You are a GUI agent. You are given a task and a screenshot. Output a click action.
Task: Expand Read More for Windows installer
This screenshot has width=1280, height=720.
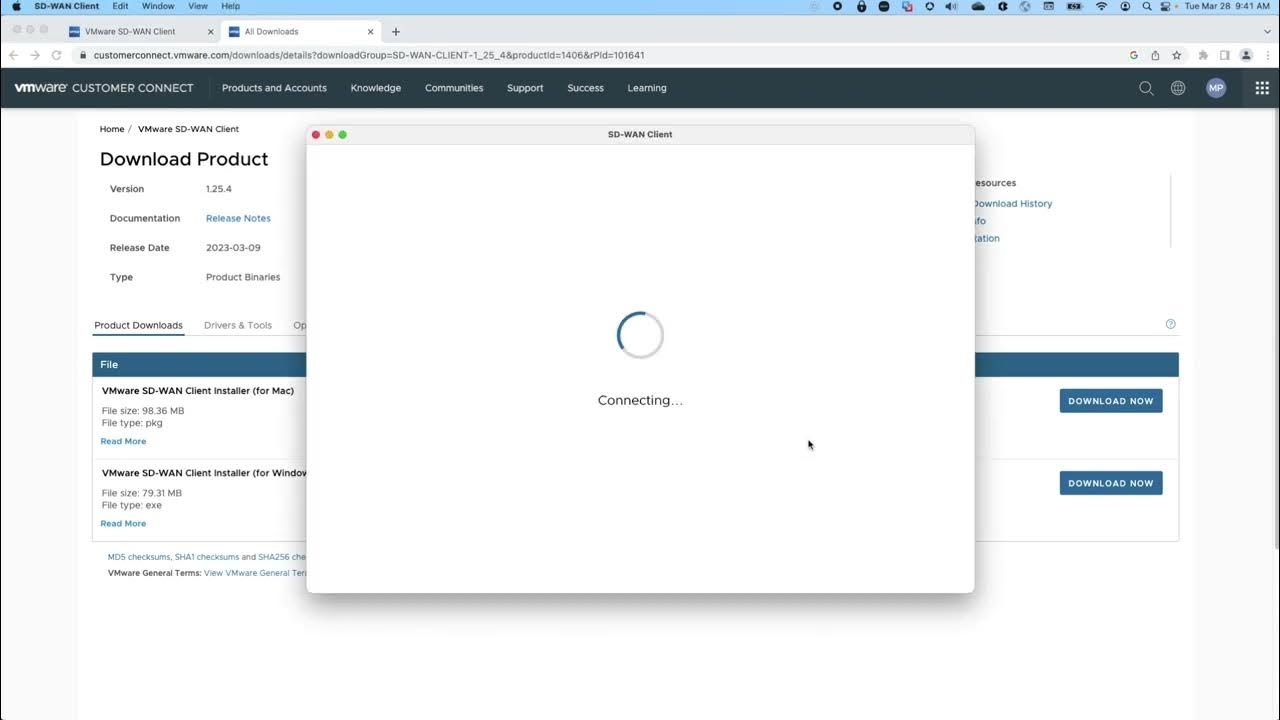(x=123, y=523)
